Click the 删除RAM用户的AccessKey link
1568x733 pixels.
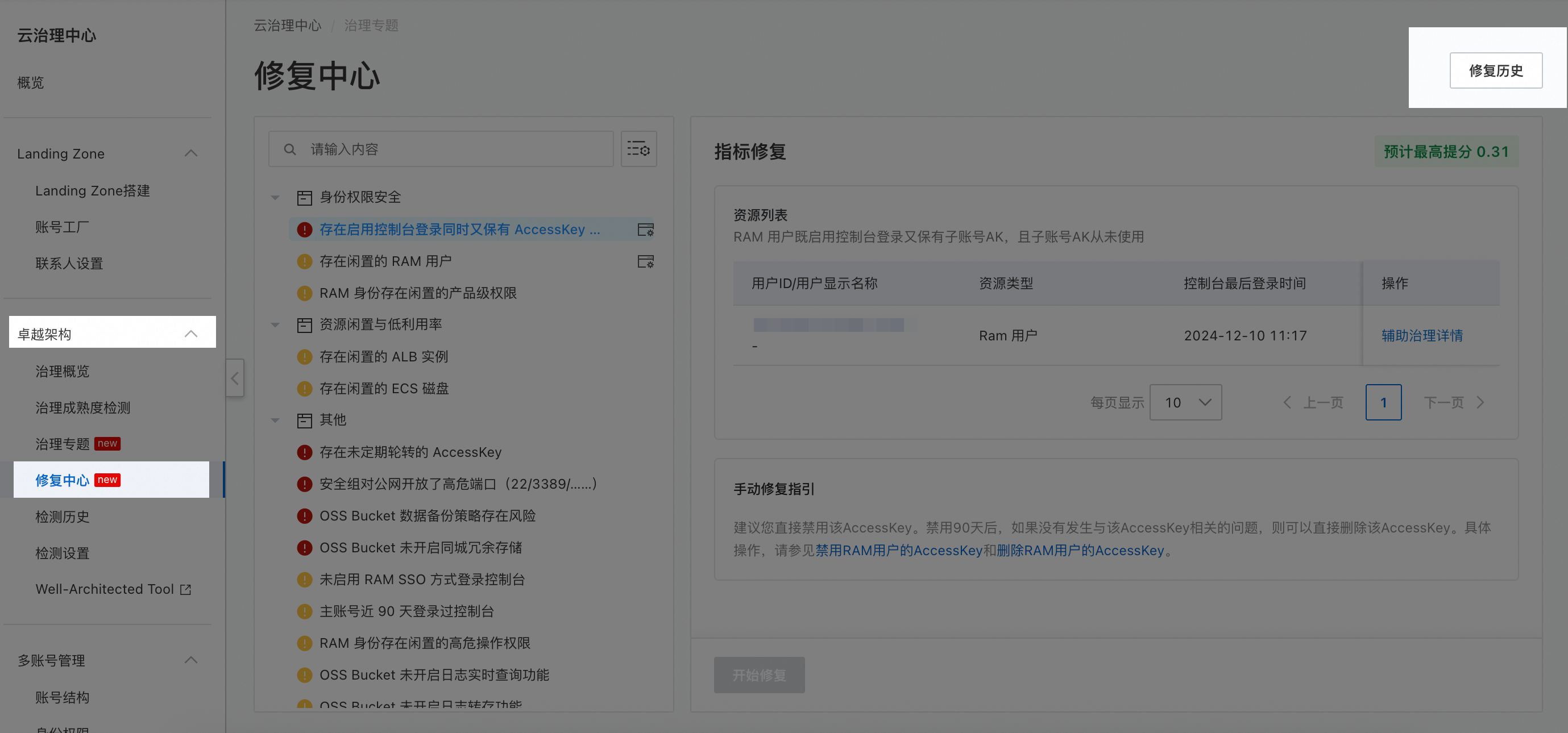(x=1080, y=551)
